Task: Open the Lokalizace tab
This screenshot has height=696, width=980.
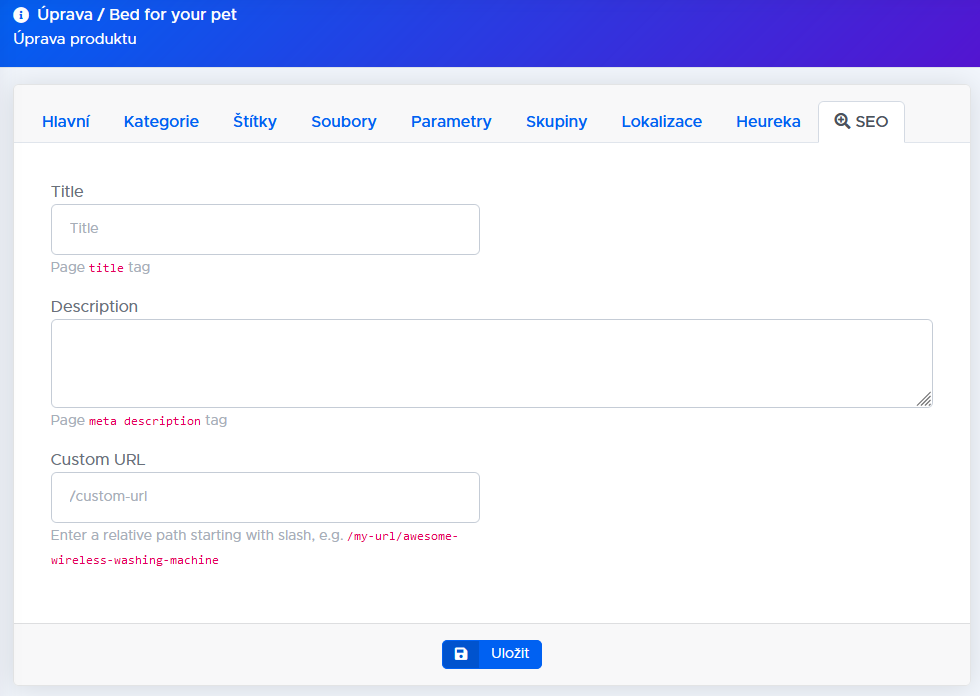Action: (661, 122)
